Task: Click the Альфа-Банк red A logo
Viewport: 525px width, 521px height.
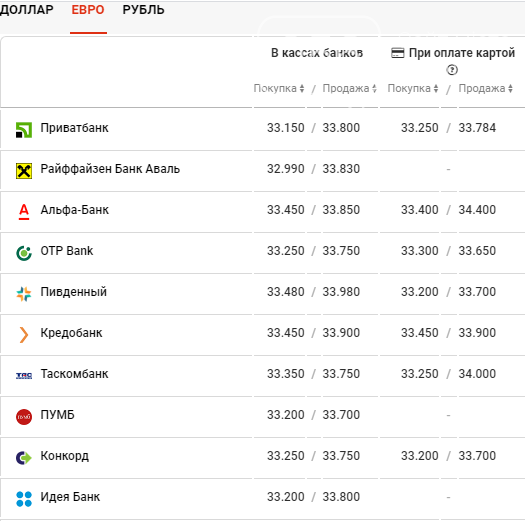Action: [24, 212]
